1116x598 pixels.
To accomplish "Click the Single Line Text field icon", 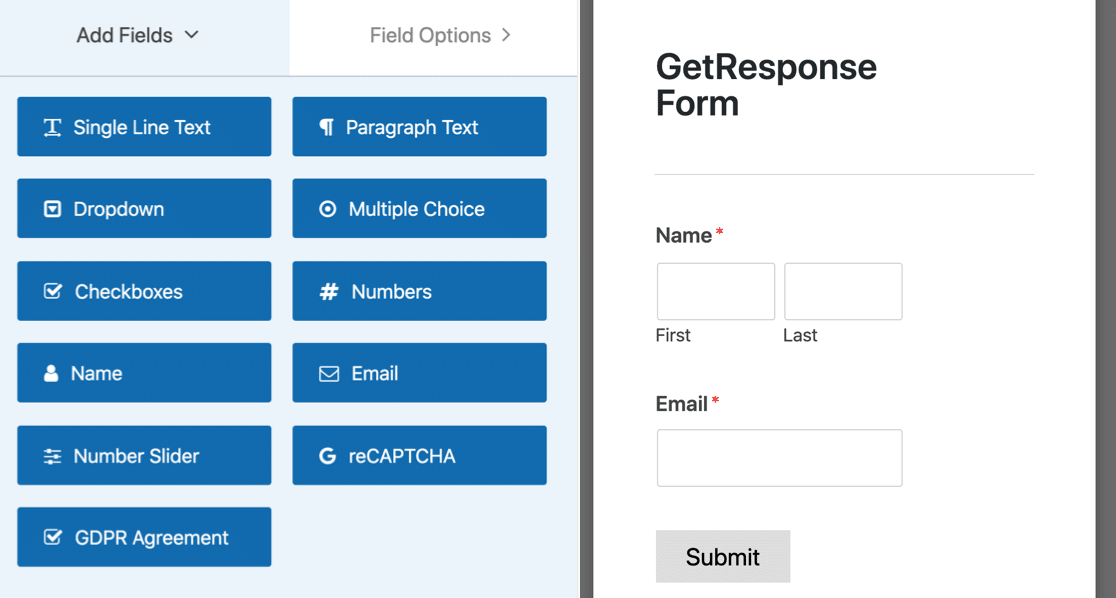I will pyautogui.click(x=52, y=128).
